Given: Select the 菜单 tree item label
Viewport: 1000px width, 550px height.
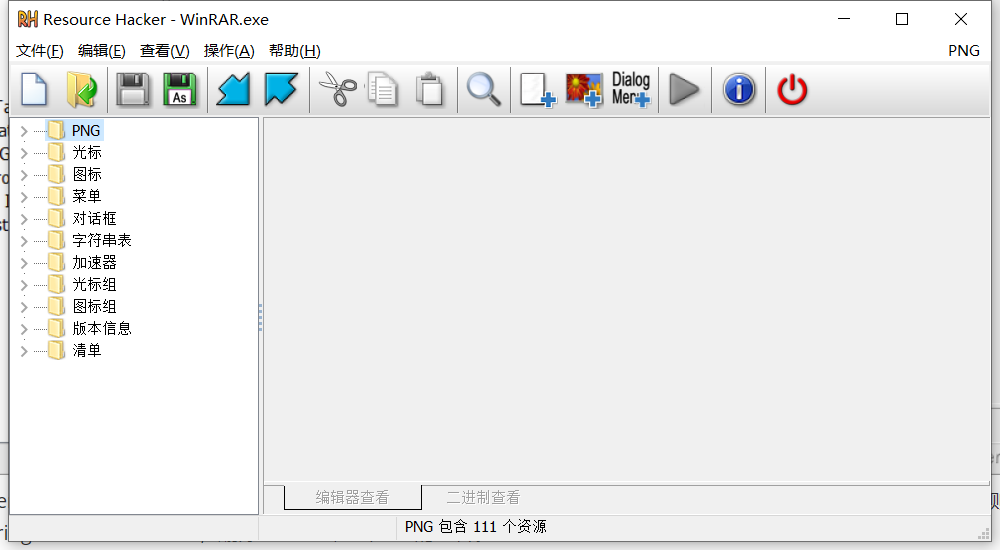Looking at the screenshot, I should pyautogui.click(x=87, y=197).
